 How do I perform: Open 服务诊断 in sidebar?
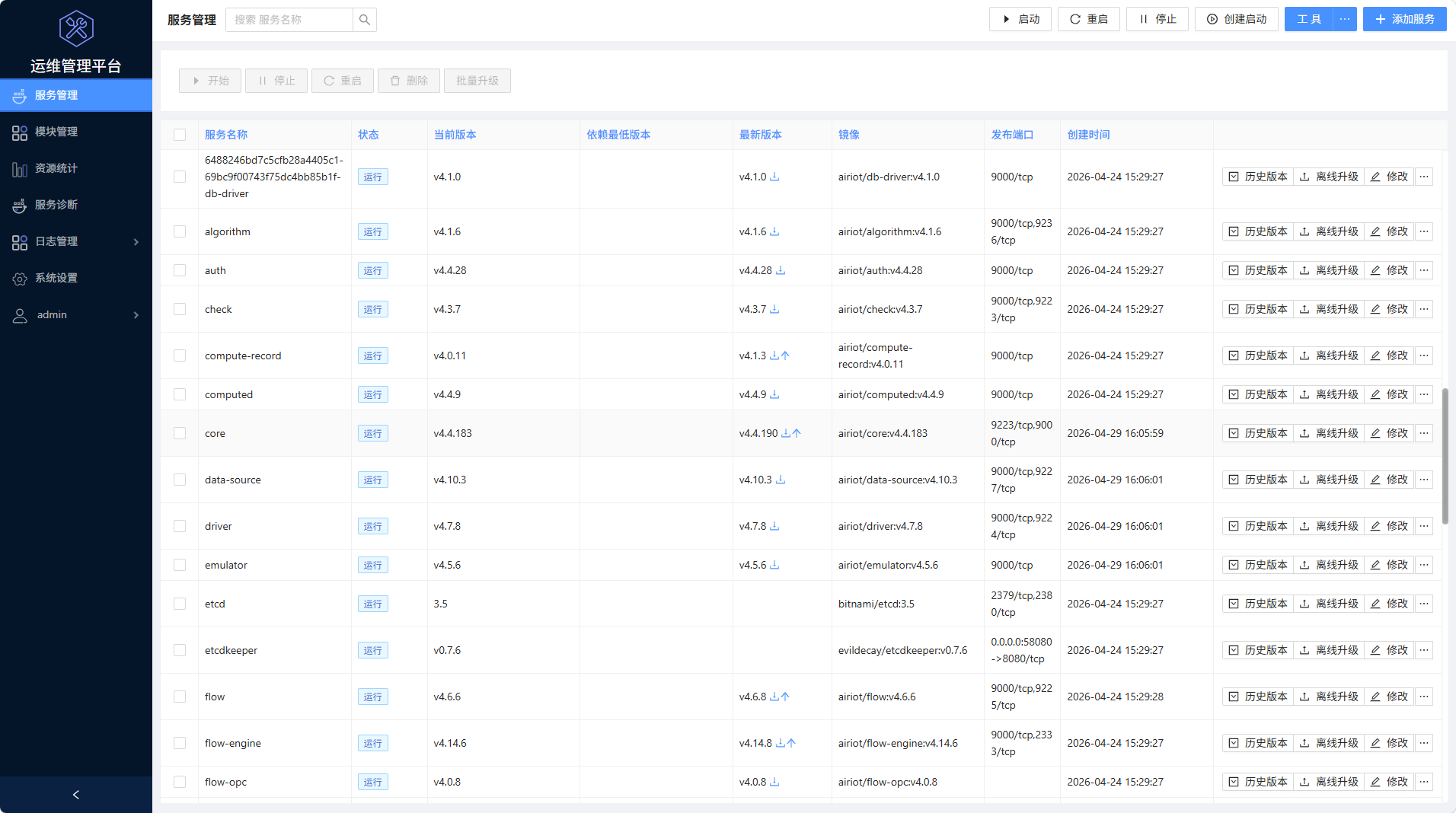click(76, 205)
